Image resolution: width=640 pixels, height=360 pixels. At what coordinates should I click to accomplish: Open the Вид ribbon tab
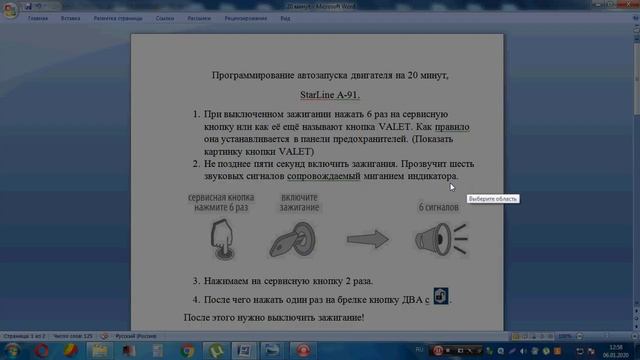tap(285, 18)
